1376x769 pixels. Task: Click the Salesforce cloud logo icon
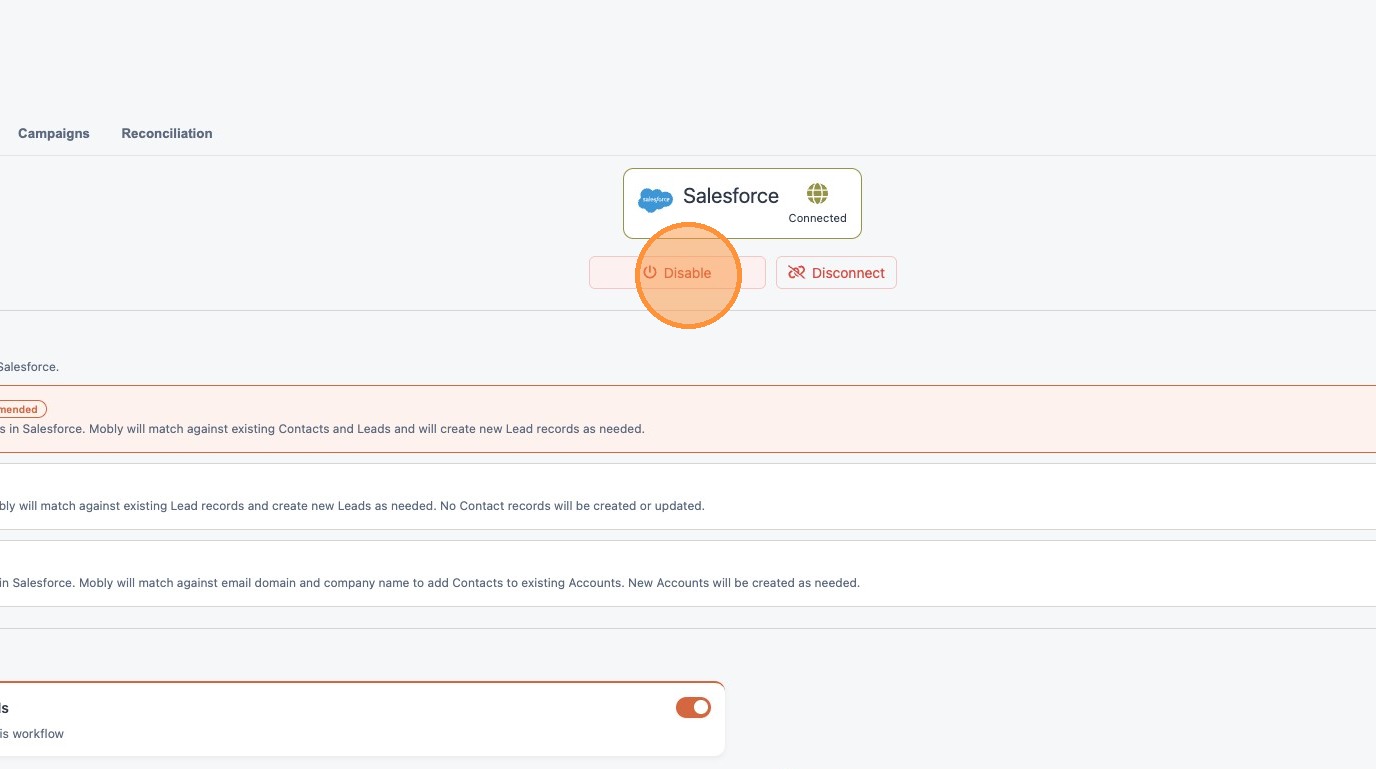click(655, 199)
